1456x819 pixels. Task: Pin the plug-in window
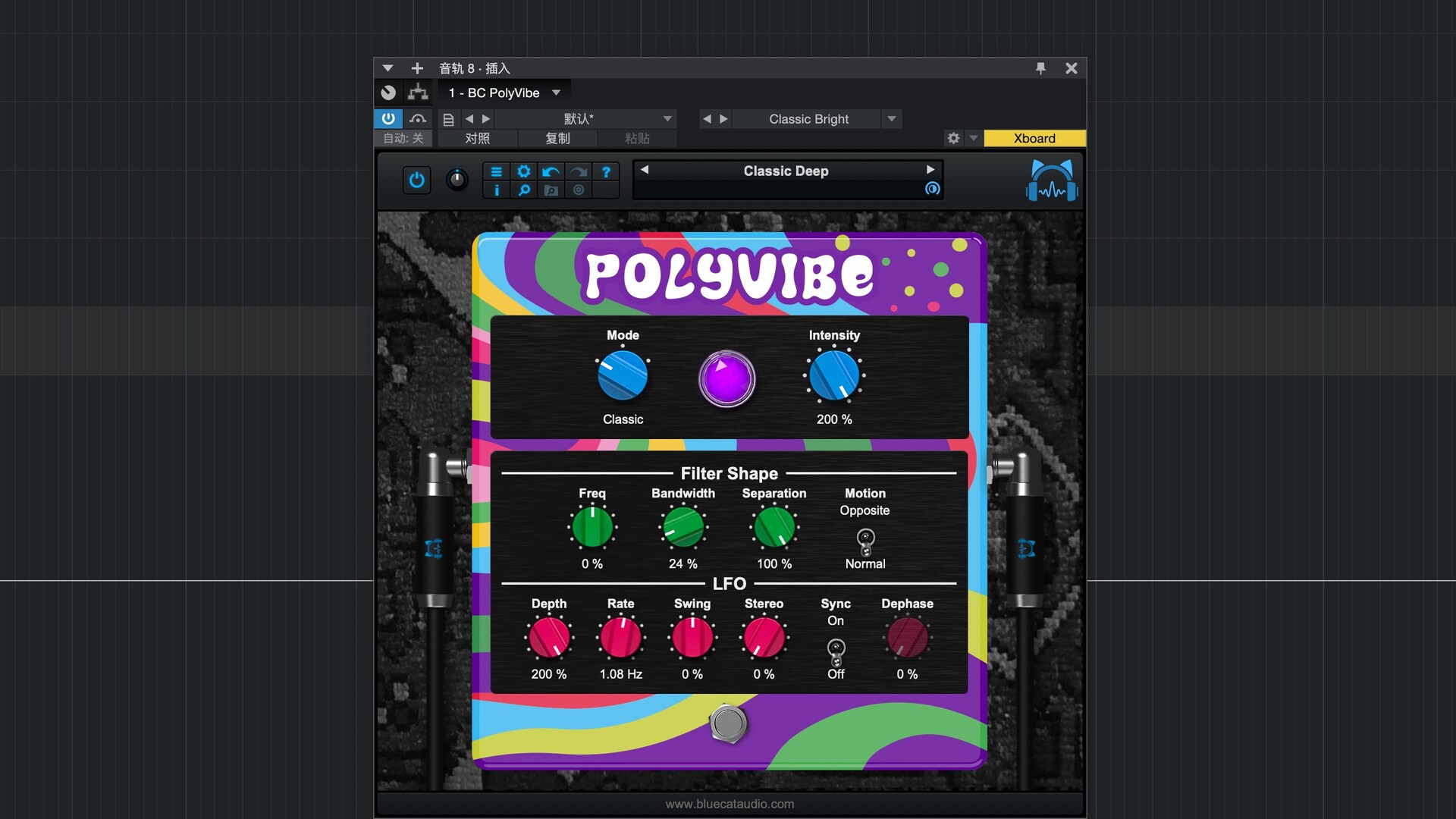point(1040,68)
